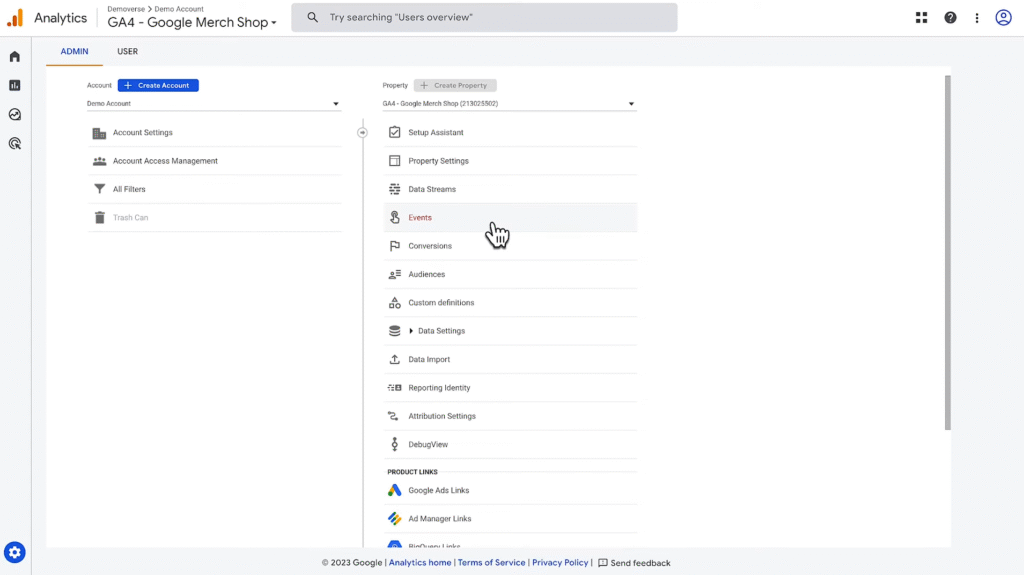Screen dimensions: 1024x575
Task: Click the Attribution Settings path icon
Action: point(393,416)
